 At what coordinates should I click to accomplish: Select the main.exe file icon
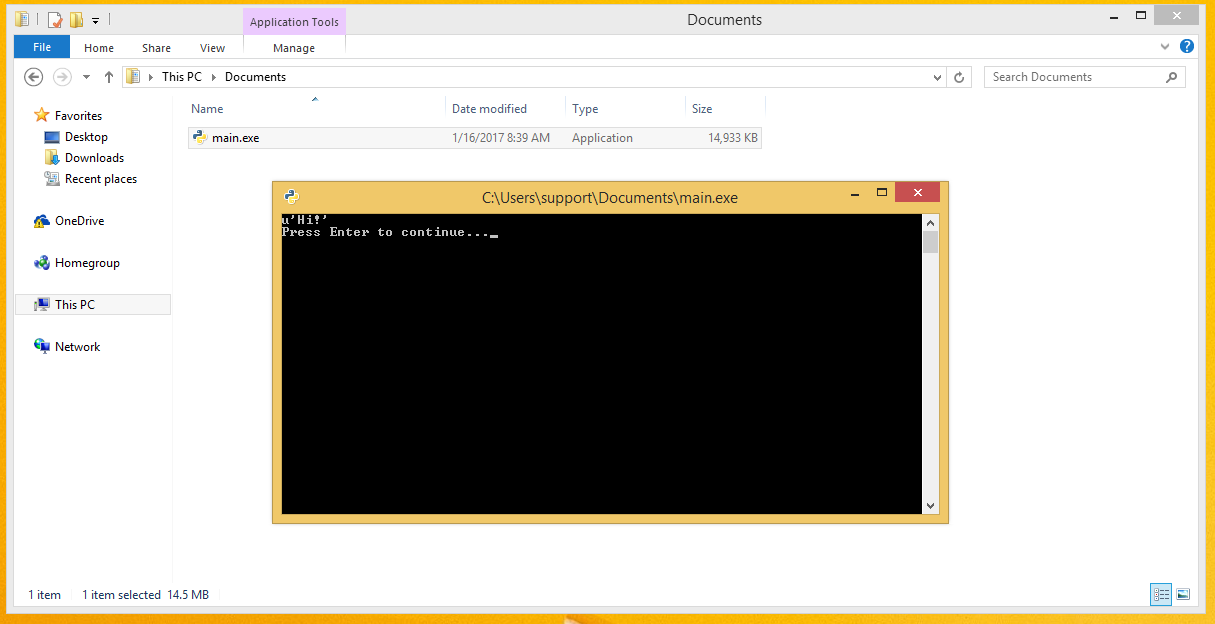[200, 138]
